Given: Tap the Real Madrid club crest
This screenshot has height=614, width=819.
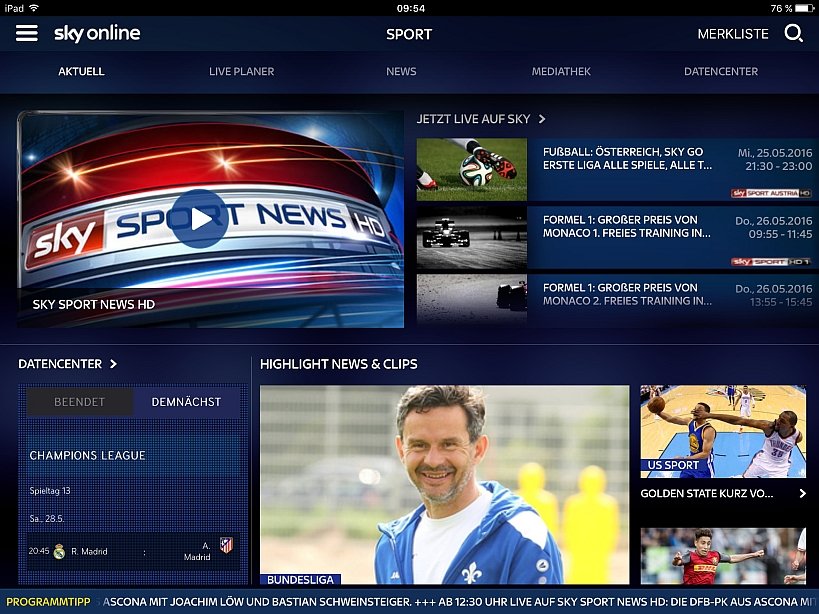Looking at the screenshot, I should 60,551.
